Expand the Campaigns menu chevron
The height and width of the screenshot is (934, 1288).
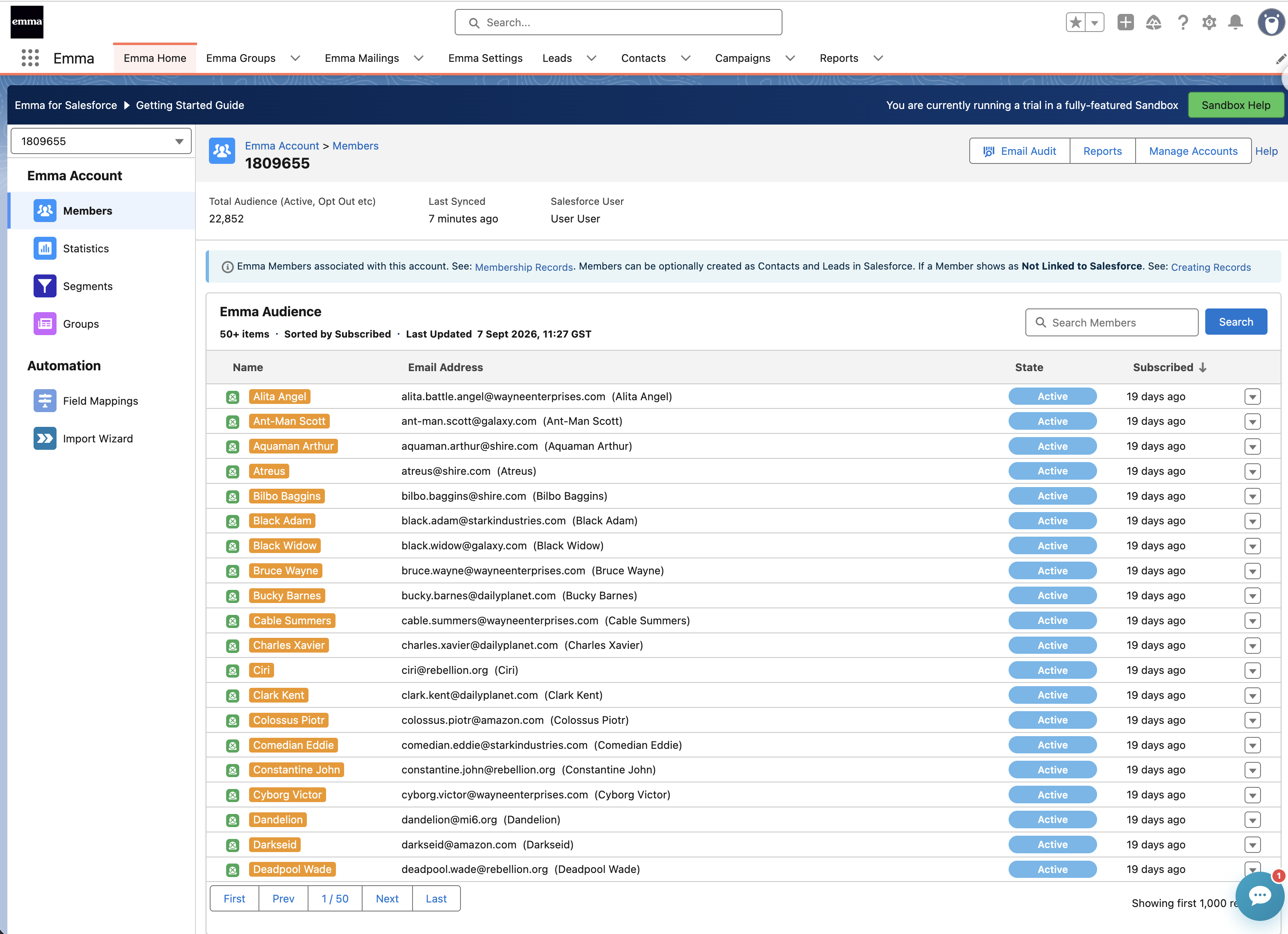click(x=790, y=59)
